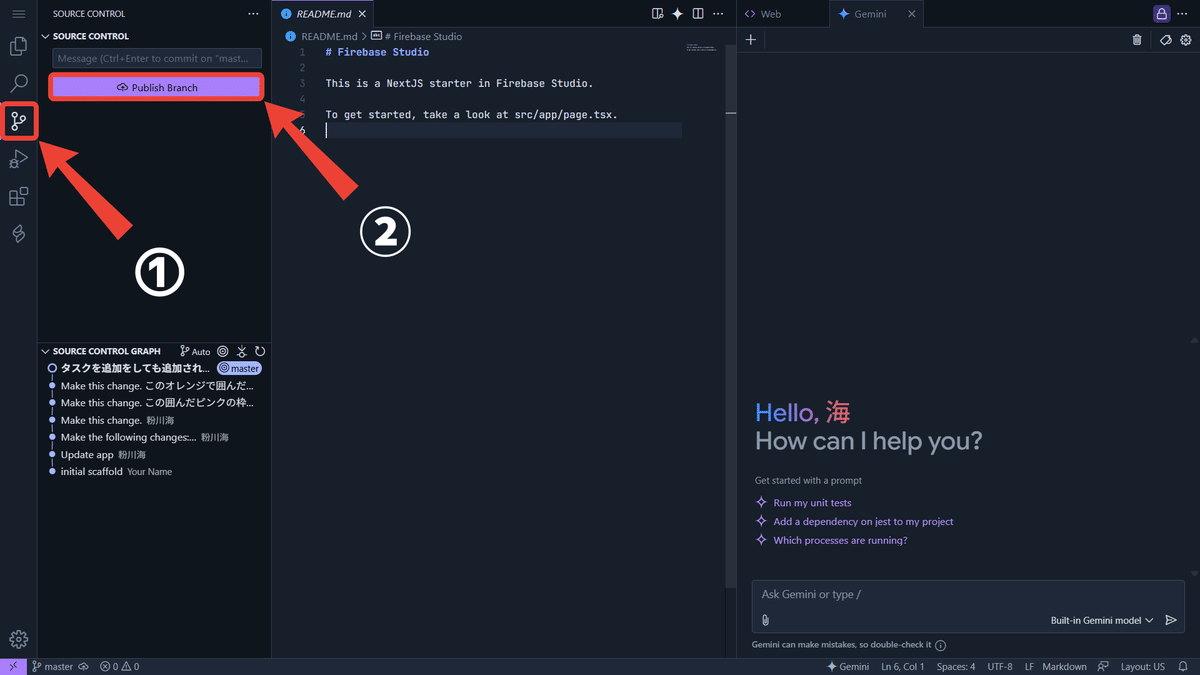Open the Extensions view

[x=18, y=197]
